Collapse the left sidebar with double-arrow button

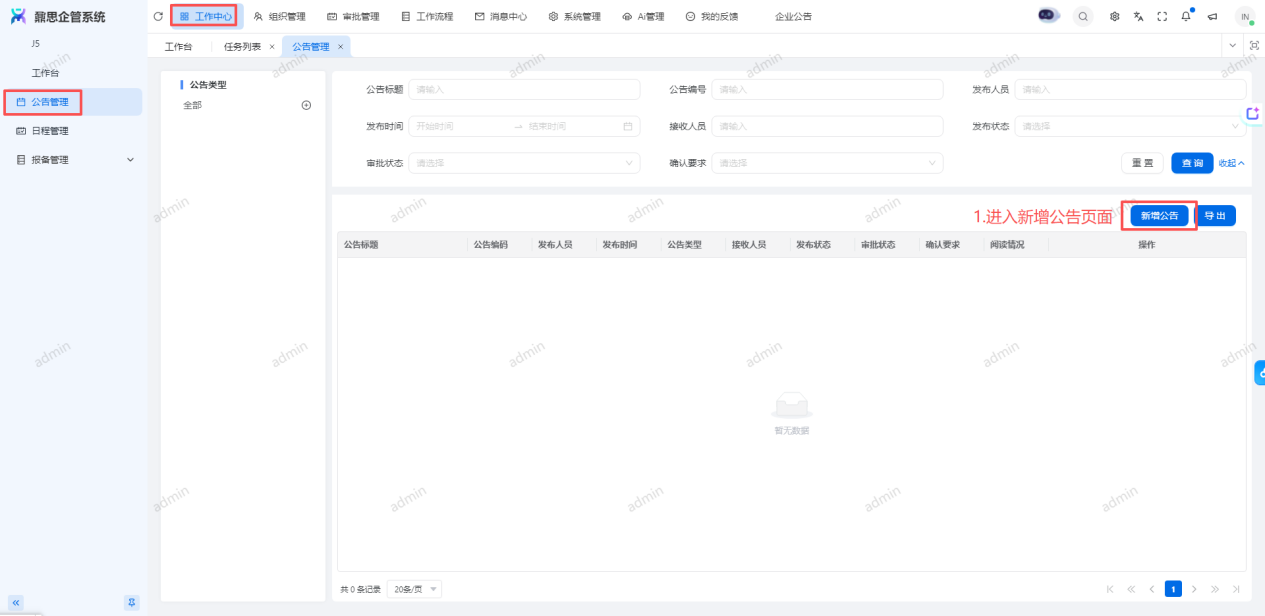[x=16, y=602]
